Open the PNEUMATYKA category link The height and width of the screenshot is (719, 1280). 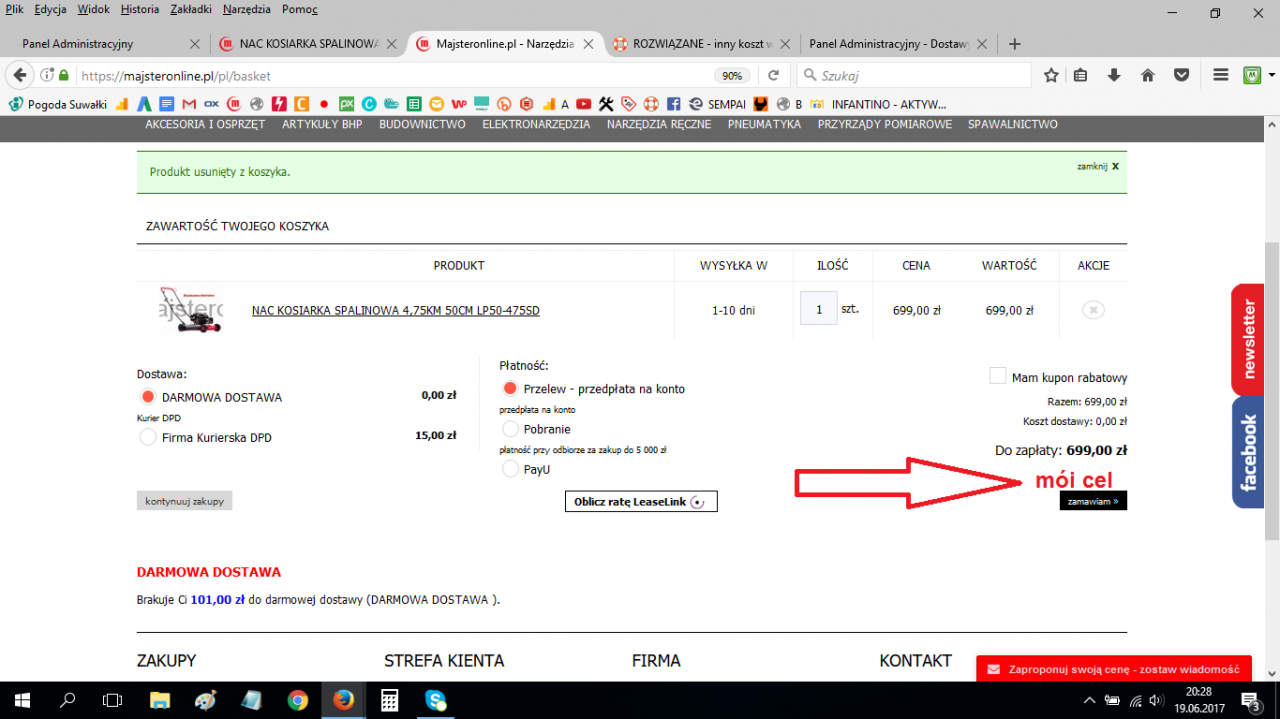pos(764,124)
